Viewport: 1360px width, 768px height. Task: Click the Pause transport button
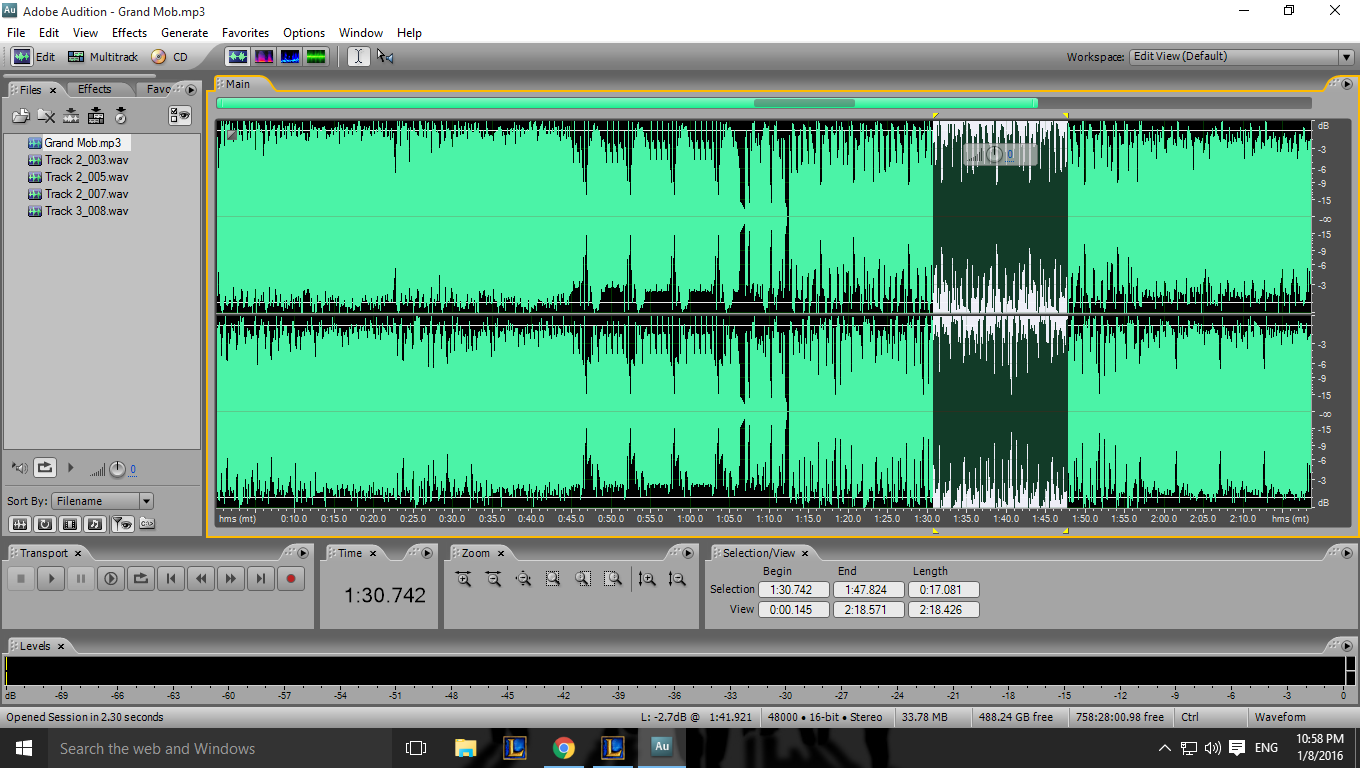coord(81,578)
